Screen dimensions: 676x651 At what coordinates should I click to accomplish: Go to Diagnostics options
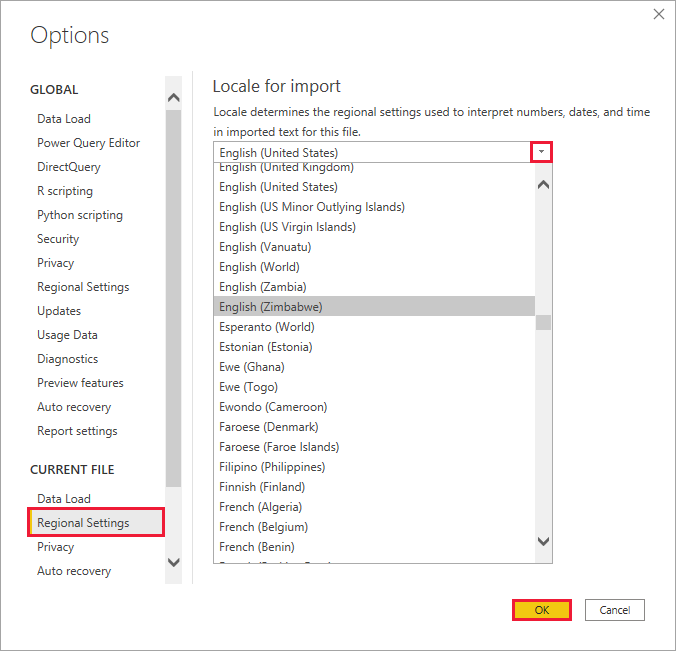point(67,359)
